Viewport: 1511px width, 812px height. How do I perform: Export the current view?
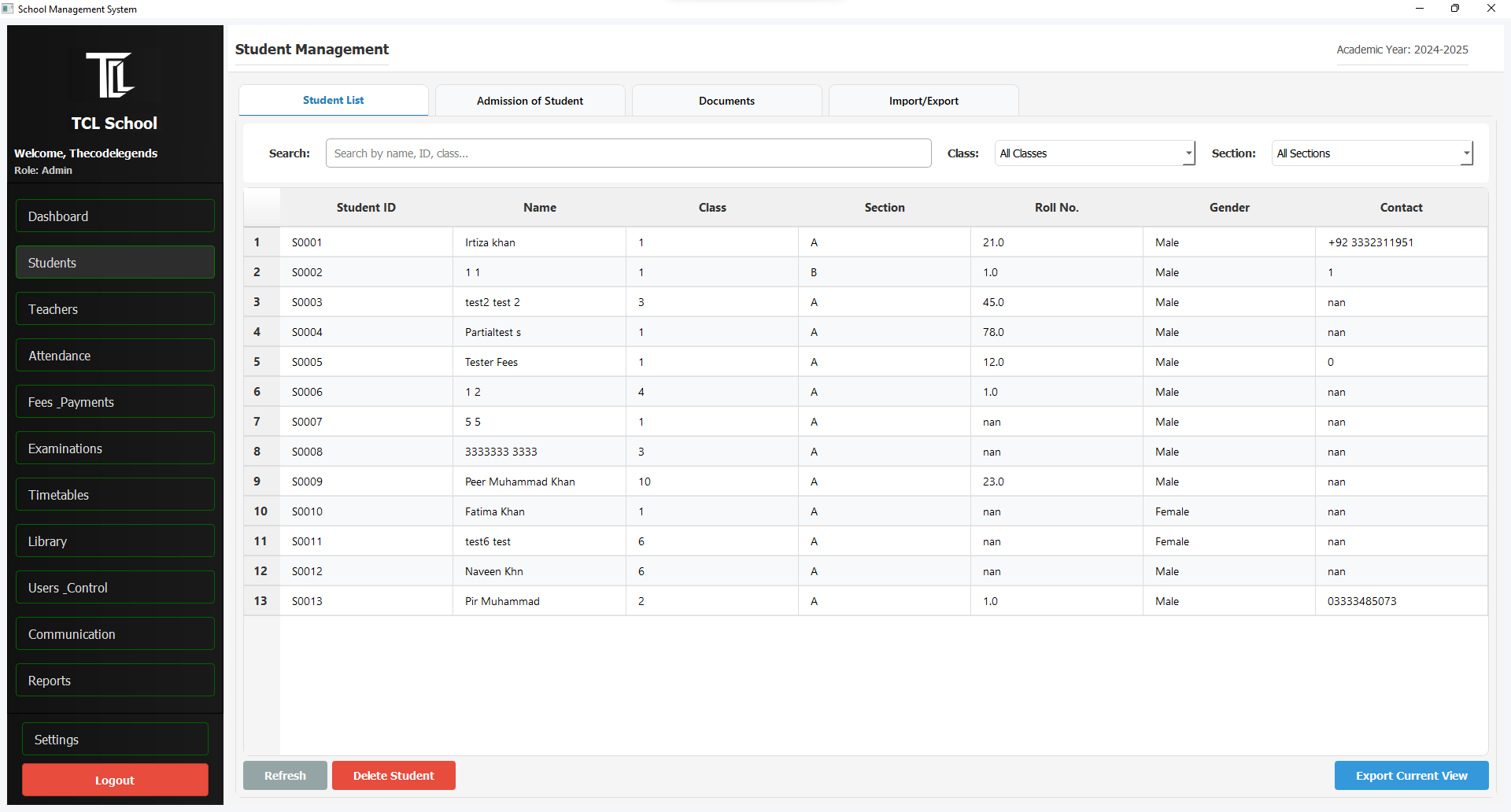[x=1411, y=776]
